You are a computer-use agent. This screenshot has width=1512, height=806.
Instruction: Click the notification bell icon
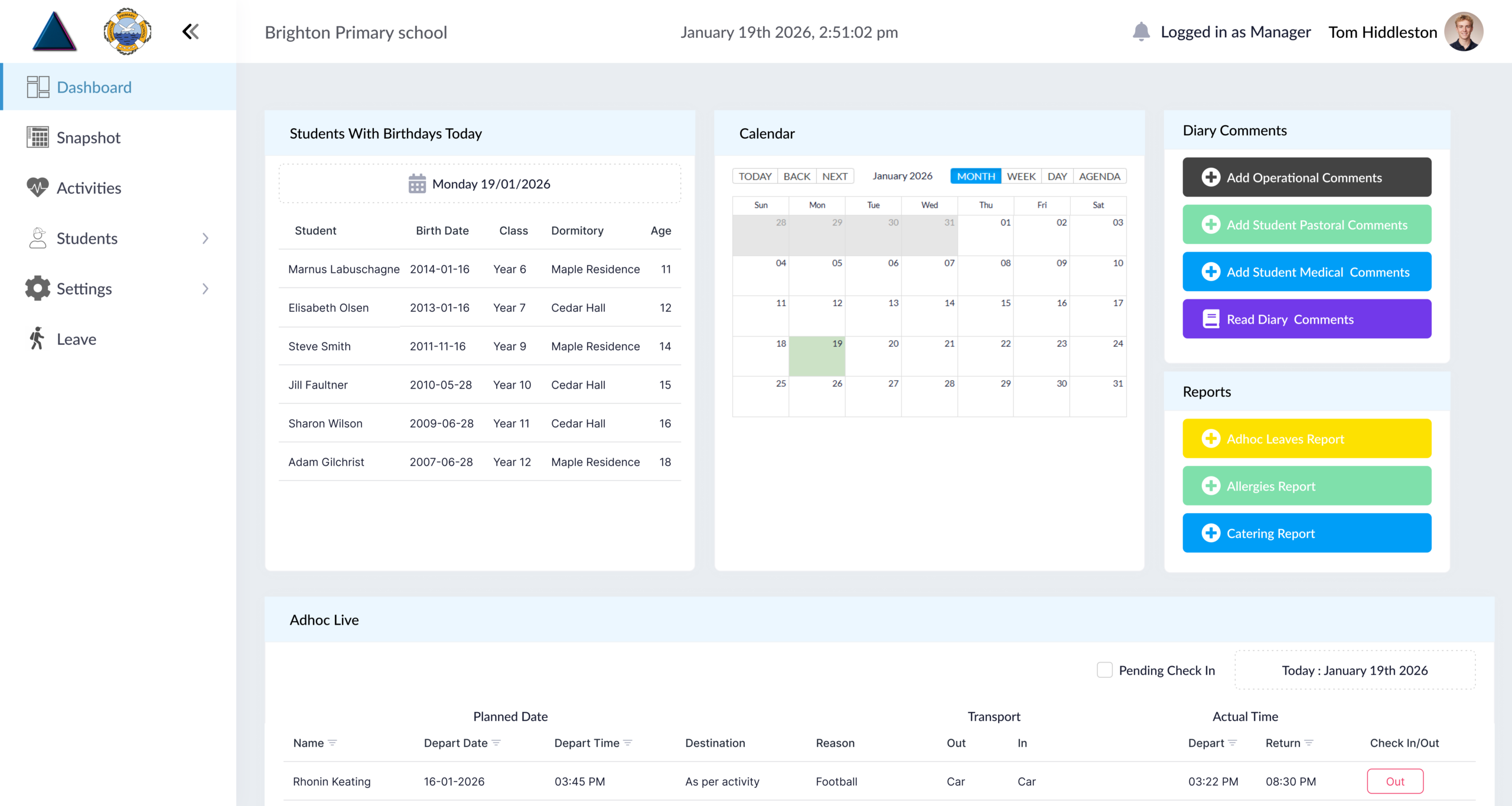(1141, 31)
